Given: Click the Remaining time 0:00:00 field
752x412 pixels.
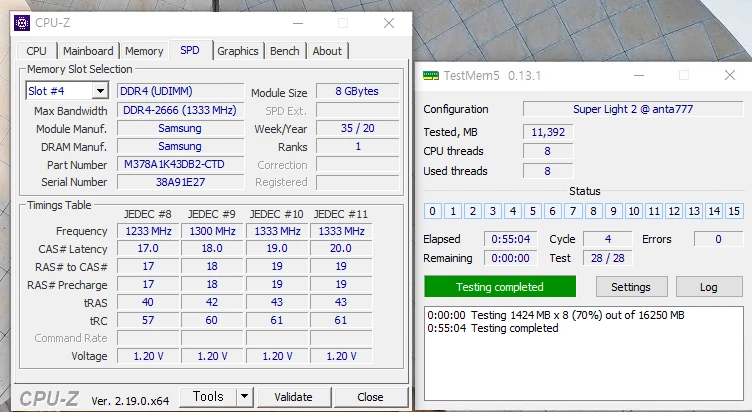Looking at the screenshot, I should (x=511, y=258).
